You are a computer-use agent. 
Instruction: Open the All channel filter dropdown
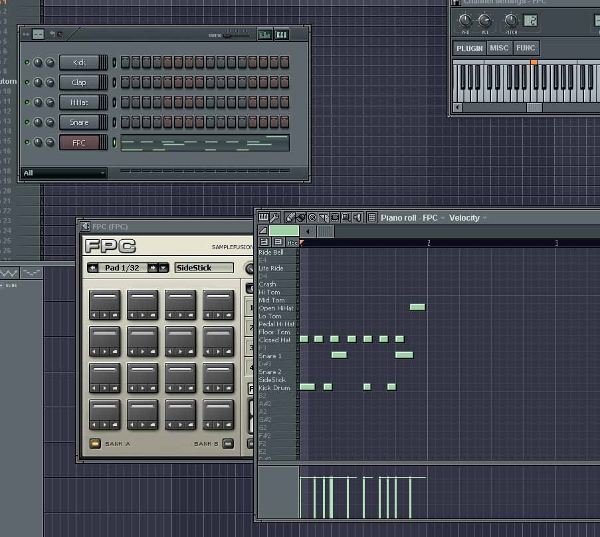coord(64,173)
